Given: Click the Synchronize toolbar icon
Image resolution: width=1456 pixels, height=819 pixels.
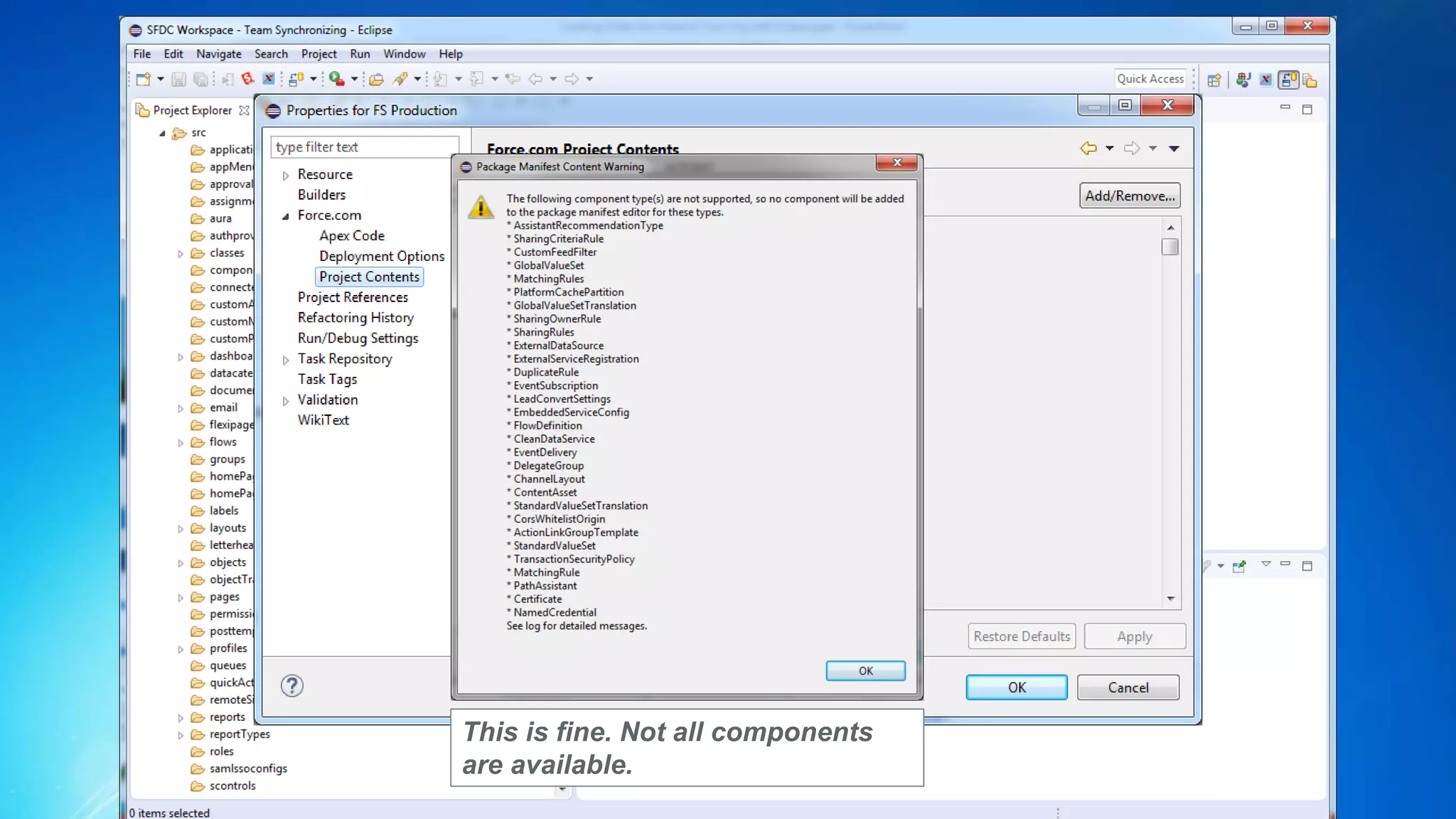Looking at the screenshot, I should tap(296, 79).
